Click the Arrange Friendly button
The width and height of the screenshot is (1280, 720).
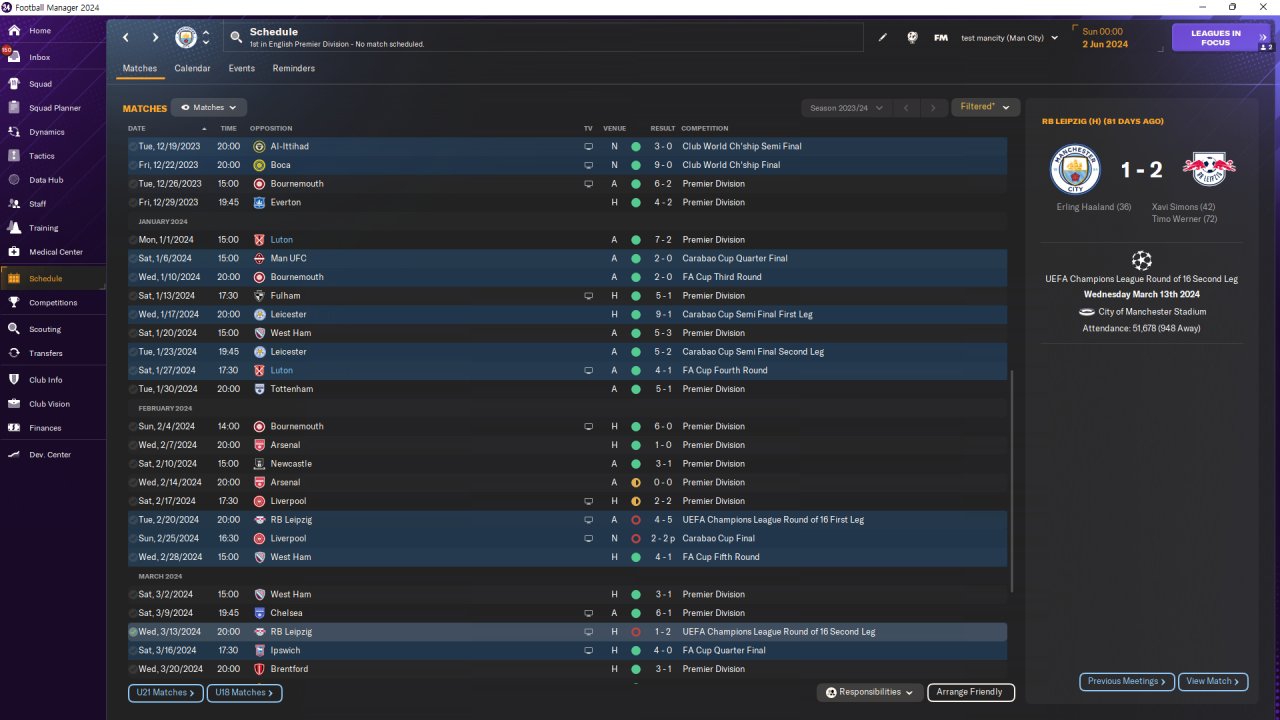pos(970,692)
